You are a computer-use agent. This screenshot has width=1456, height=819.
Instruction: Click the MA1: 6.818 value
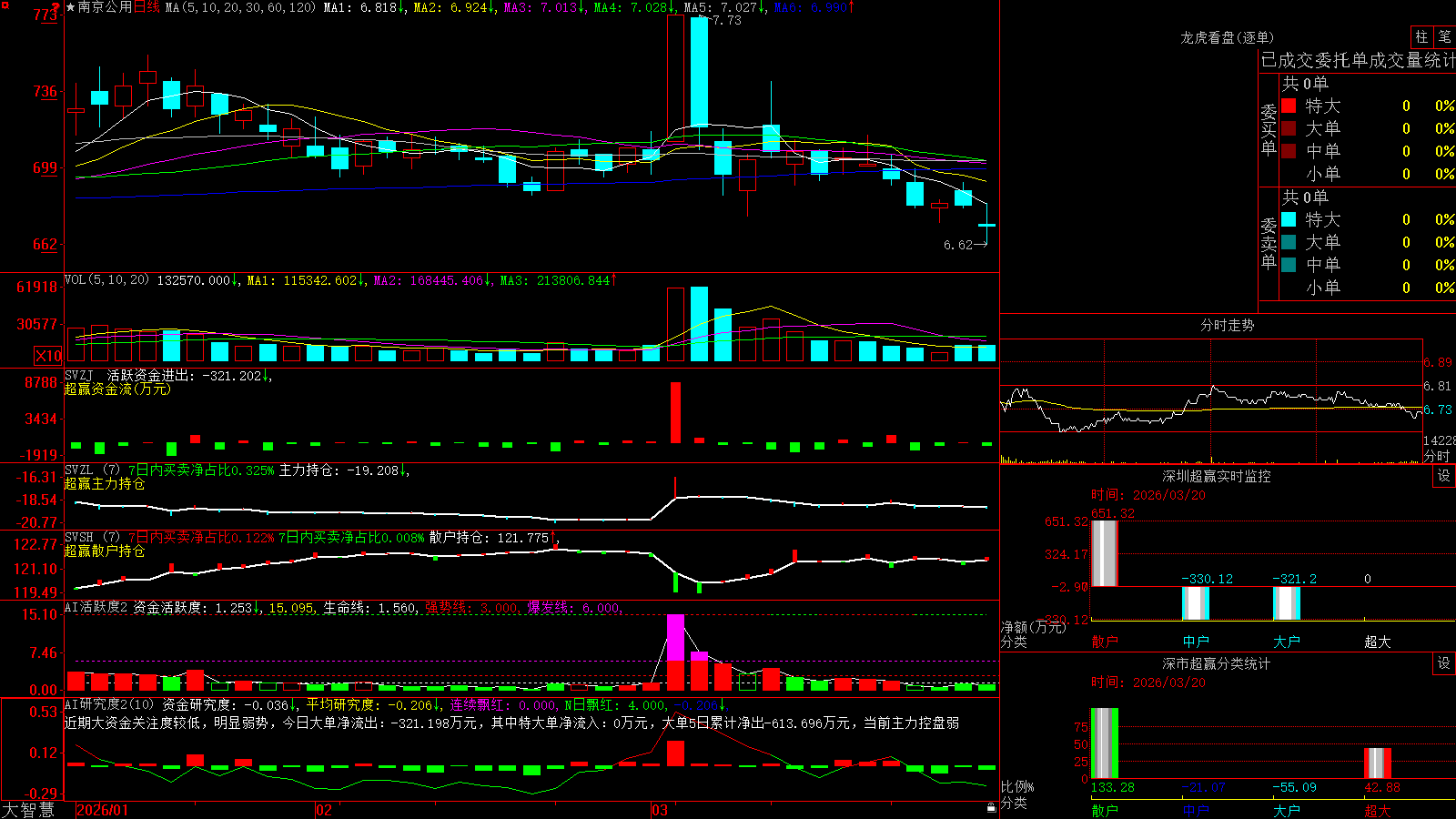[364, 7]
